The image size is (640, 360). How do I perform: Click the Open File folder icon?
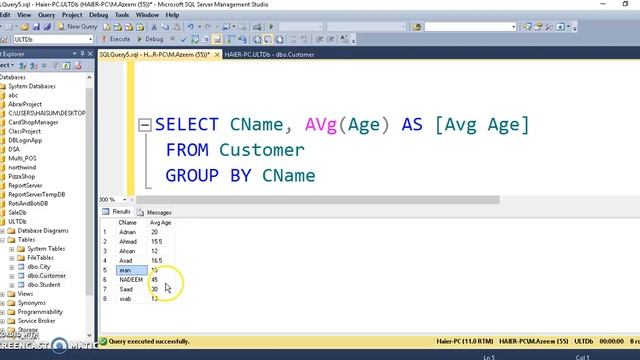click(x=25, y=27)
